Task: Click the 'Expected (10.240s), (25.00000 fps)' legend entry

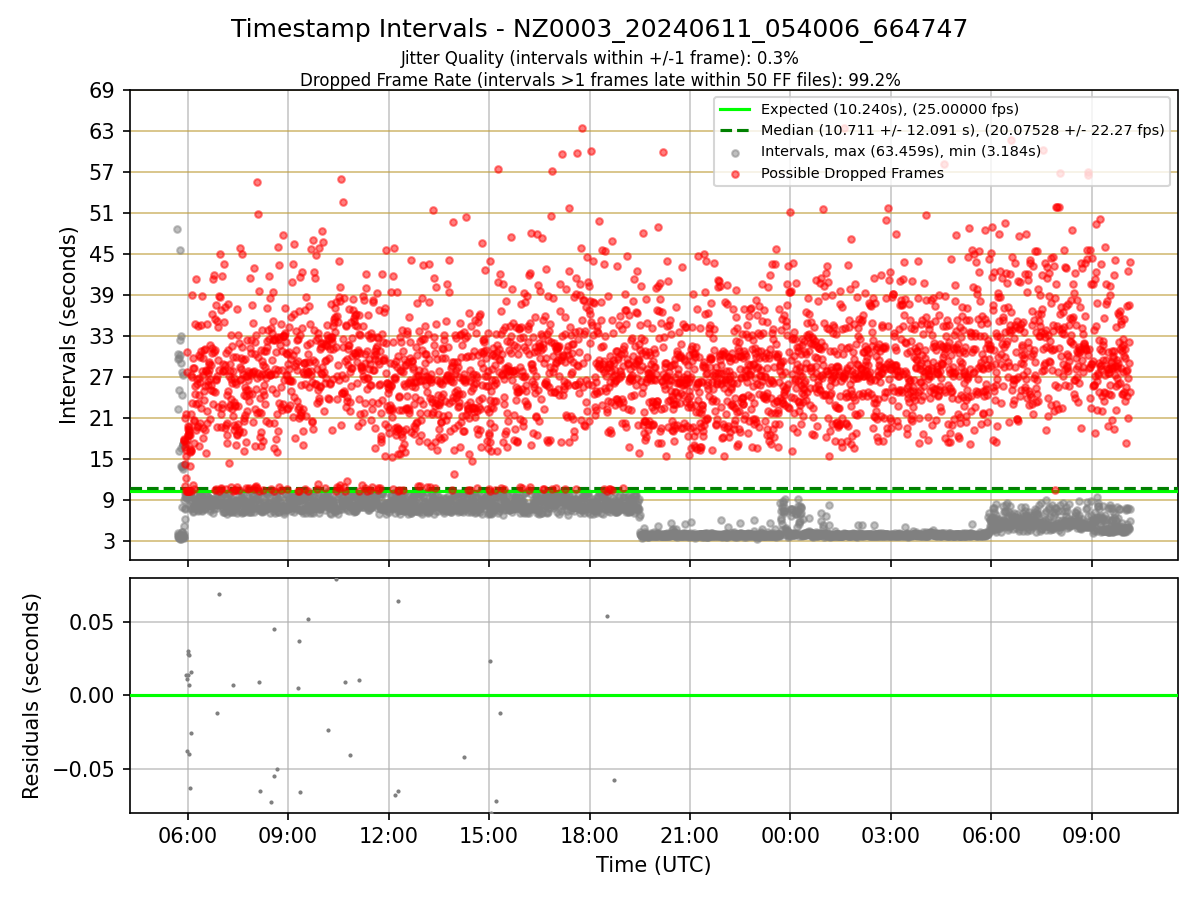Action: 890,109
